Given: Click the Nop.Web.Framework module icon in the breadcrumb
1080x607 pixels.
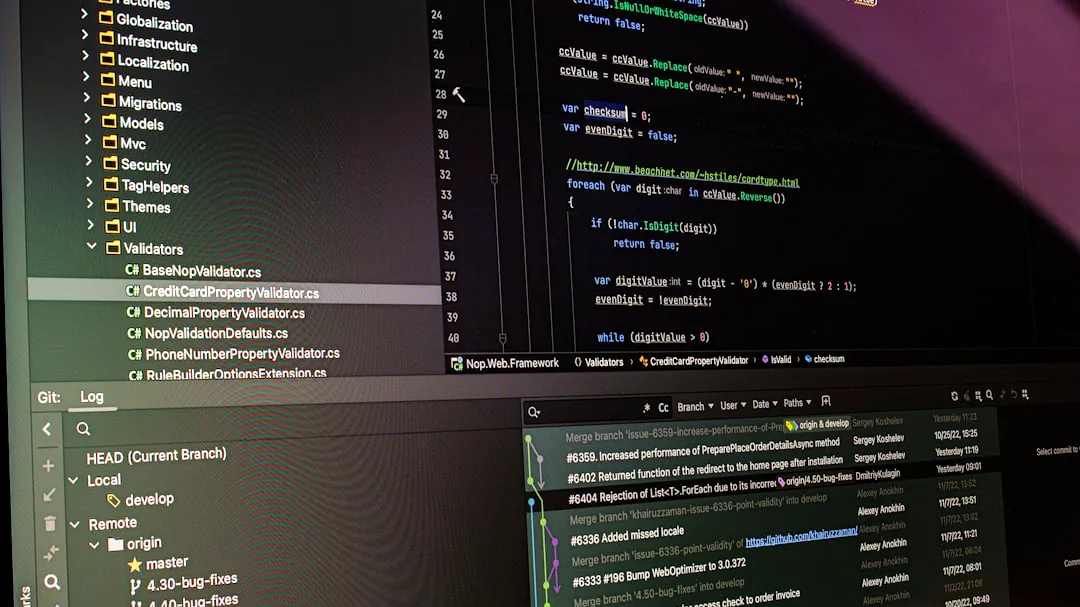Looking at the screenshot, I should pyautogui.click(x=455, y=363).
